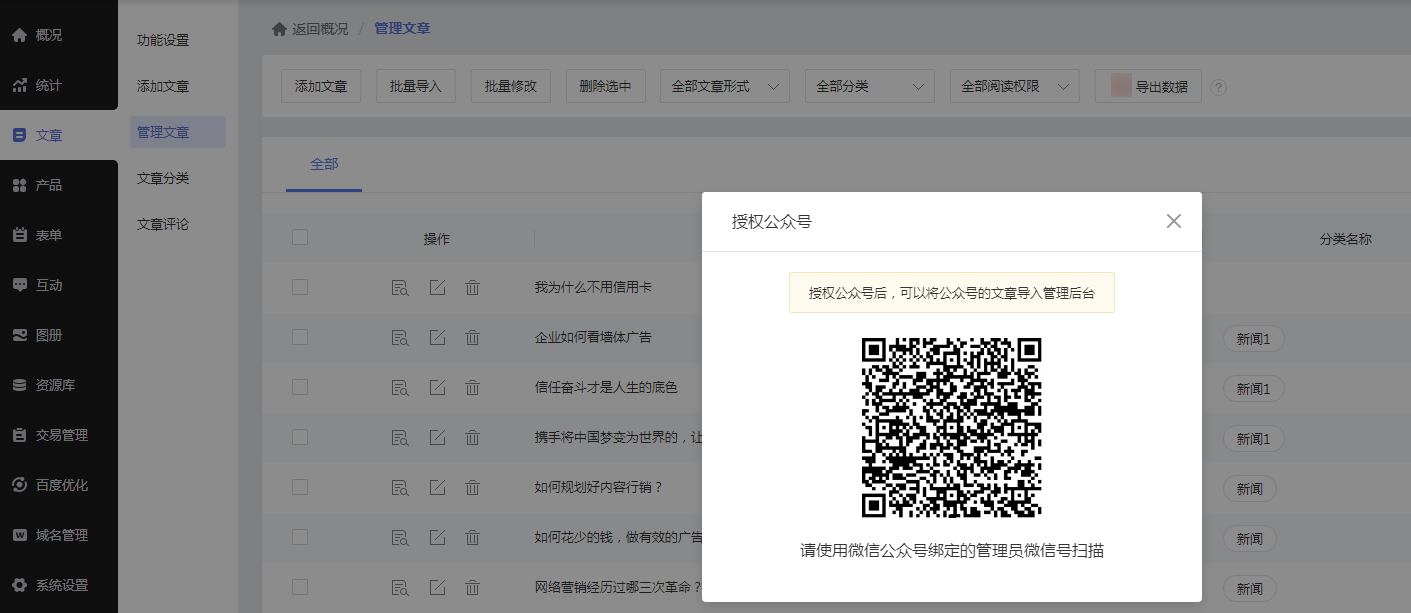Tick the checkbox for 如何花少的钱 row
The image size is (1411, 613).
point(300,537)
